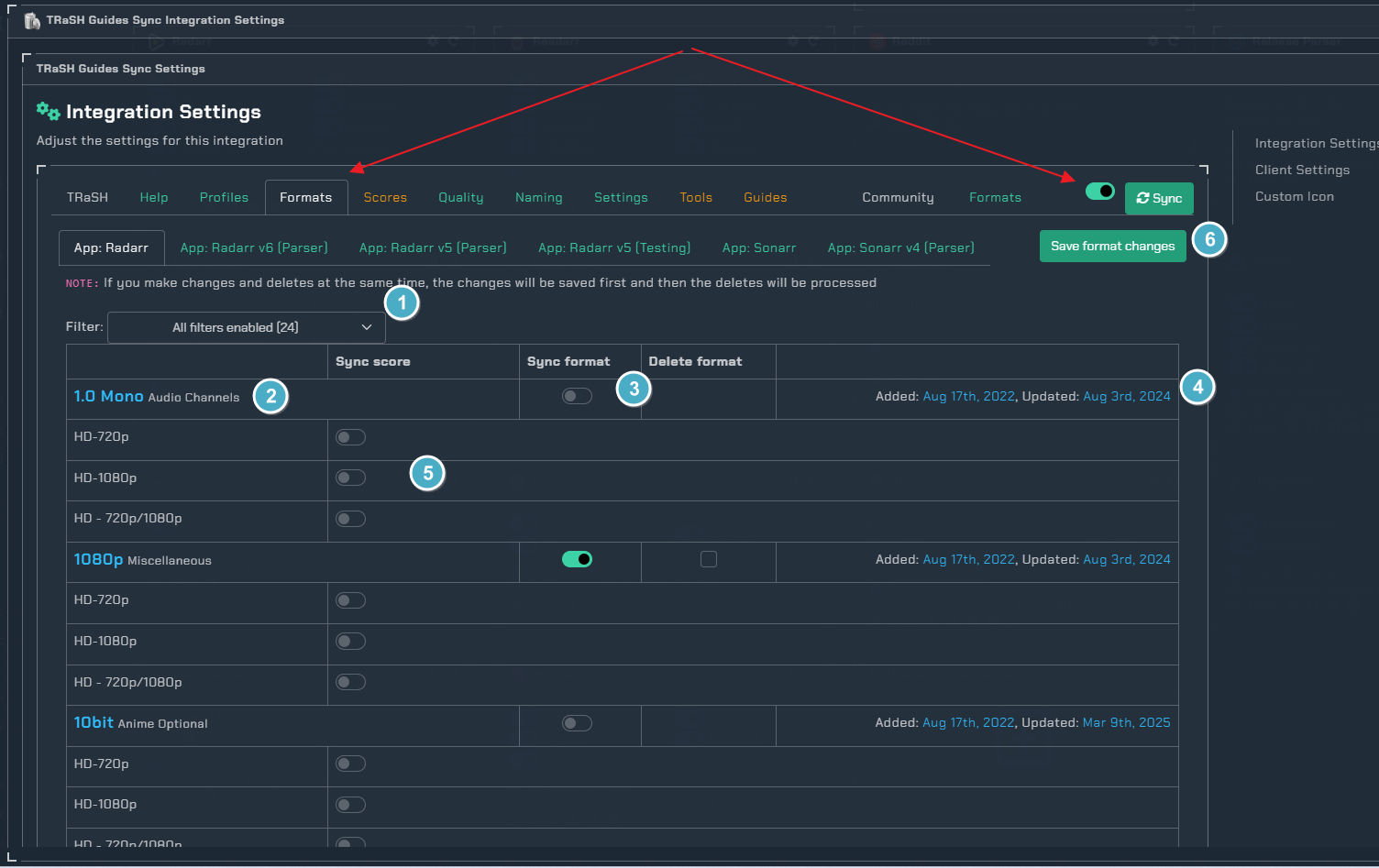Open the 10bit custom format link
This screenshot has width=1379, height=868.
[94, 722]
